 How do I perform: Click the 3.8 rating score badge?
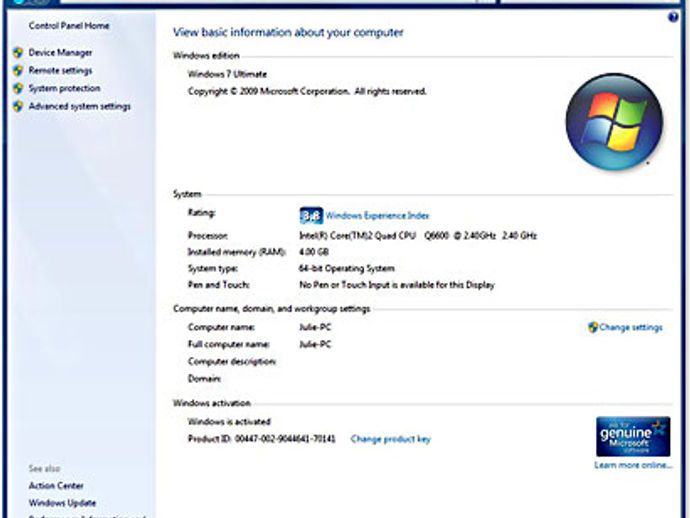(311, 216)
